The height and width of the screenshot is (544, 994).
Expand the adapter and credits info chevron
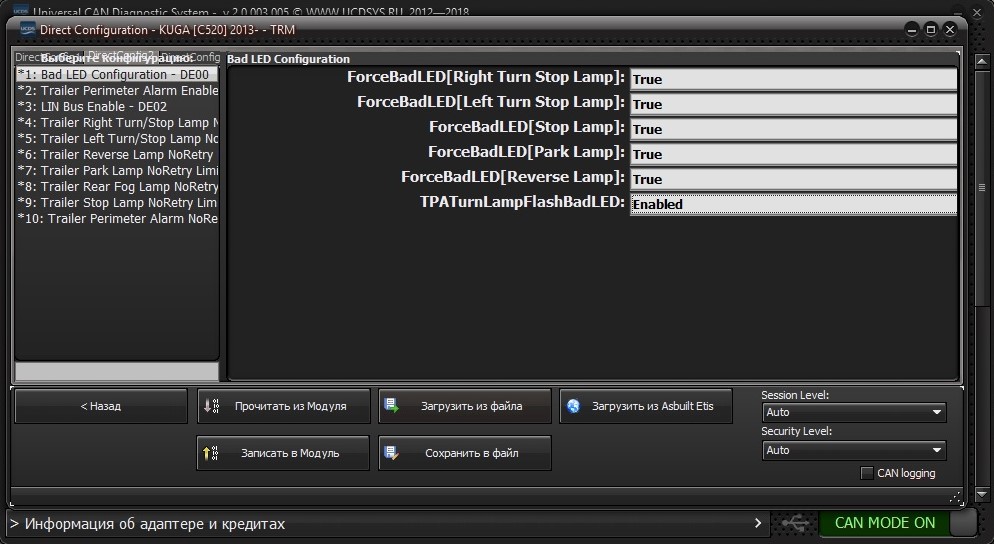click(x=759, y=523)
